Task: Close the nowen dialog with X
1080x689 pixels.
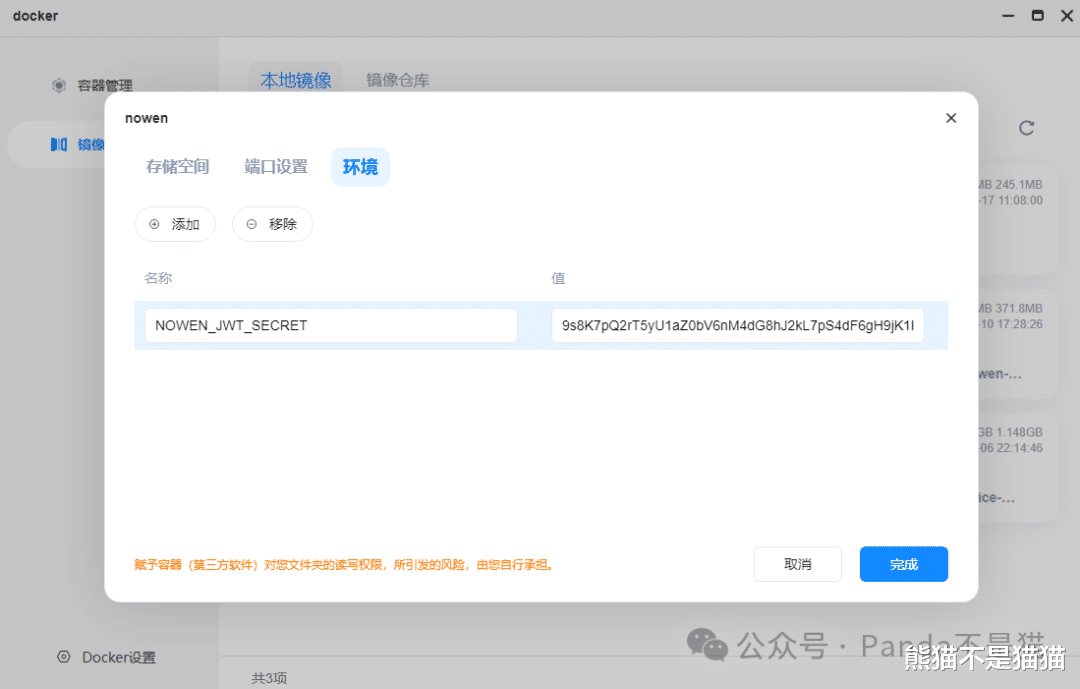Action: (x=951, y=118)
